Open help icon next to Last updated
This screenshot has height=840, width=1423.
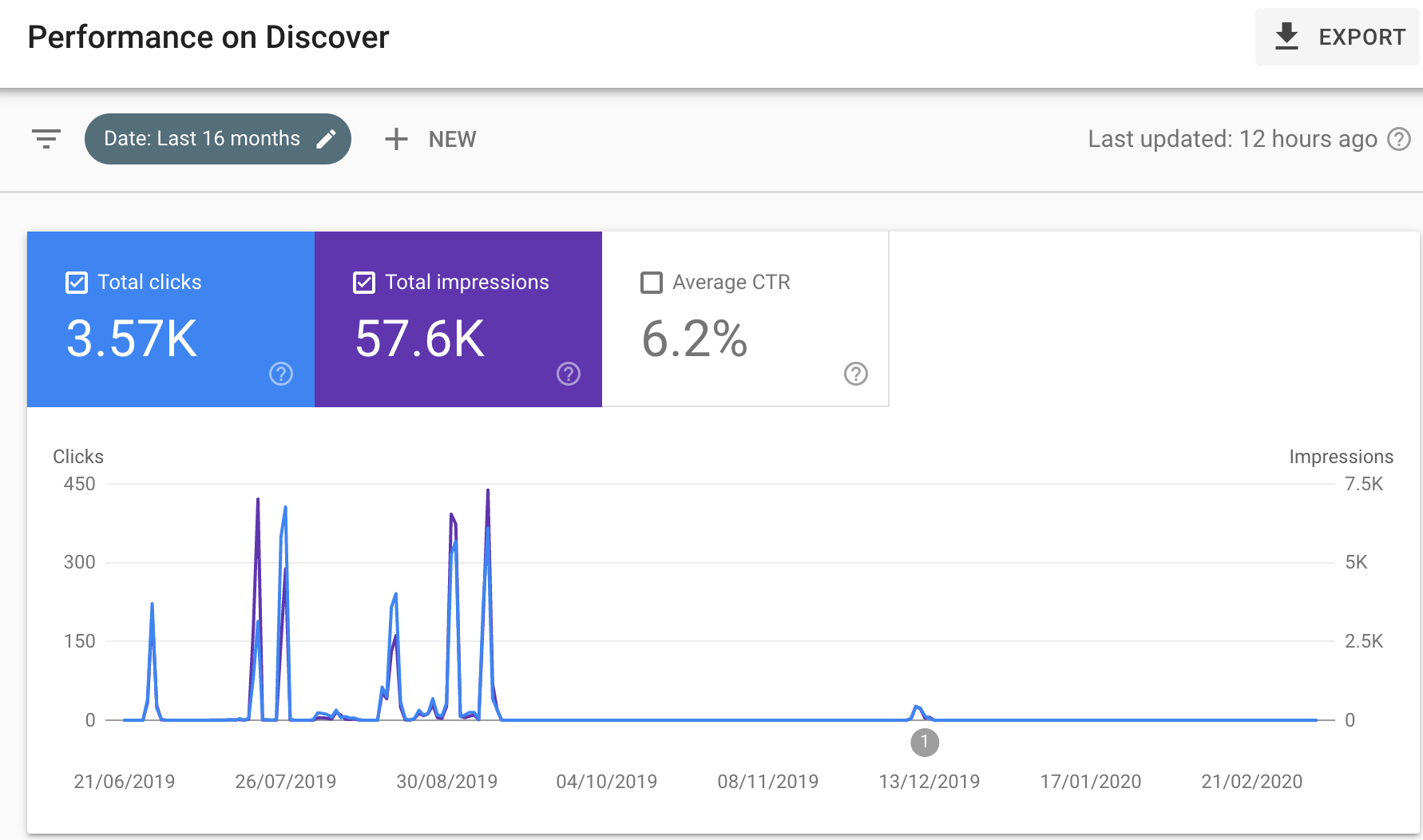point(1398,139)
